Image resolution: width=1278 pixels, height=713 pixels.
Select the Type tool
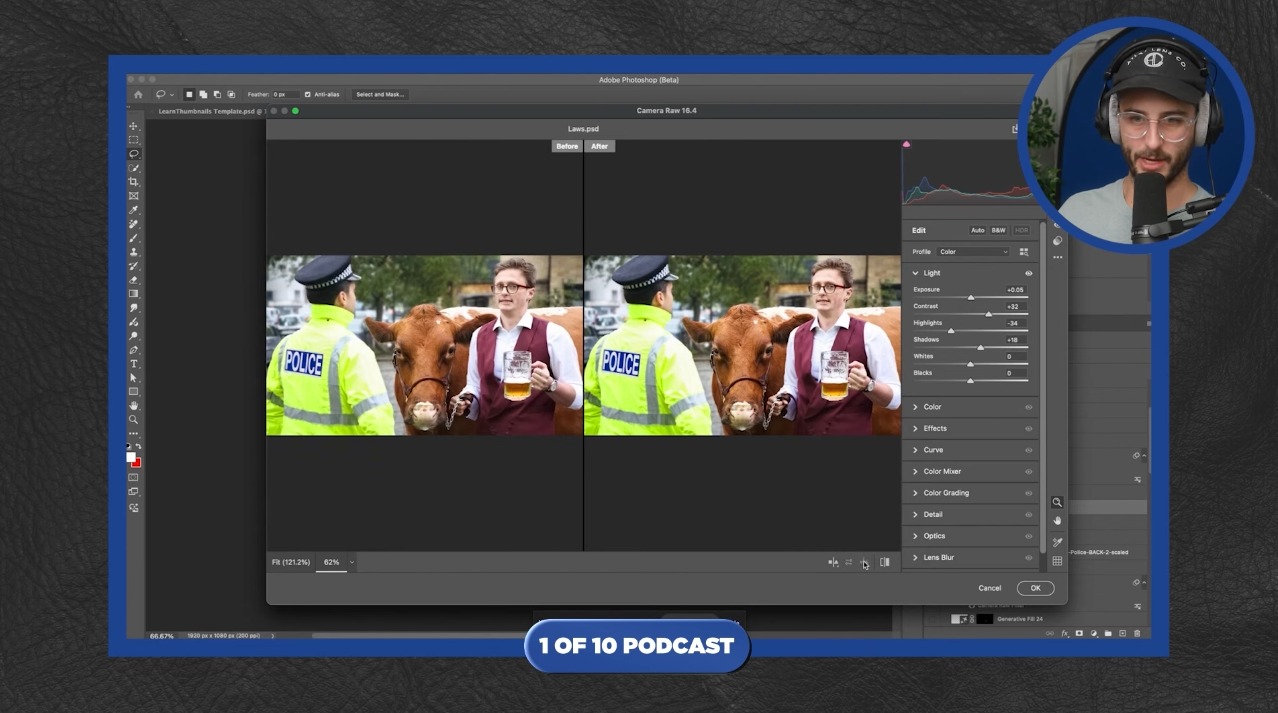[133, 364]
